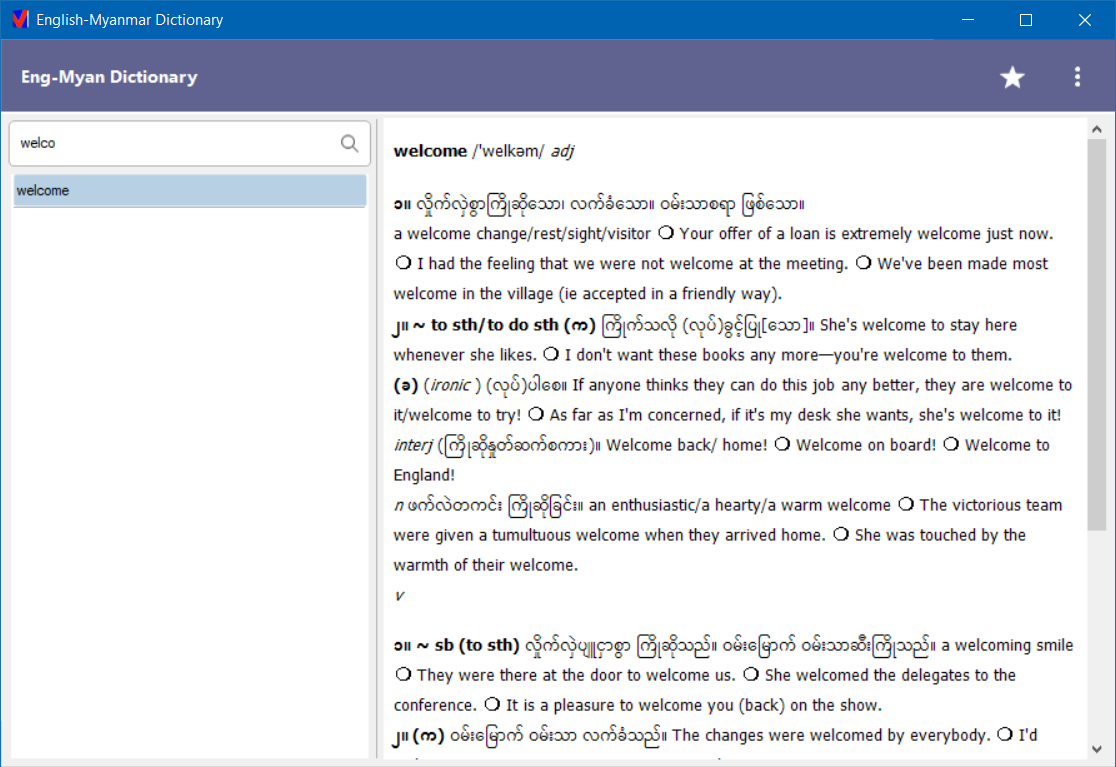Click the '~ to sth/to do sth' phrase
The width and height of the screenshot is (1116, 767).
[x=486, y=325]
